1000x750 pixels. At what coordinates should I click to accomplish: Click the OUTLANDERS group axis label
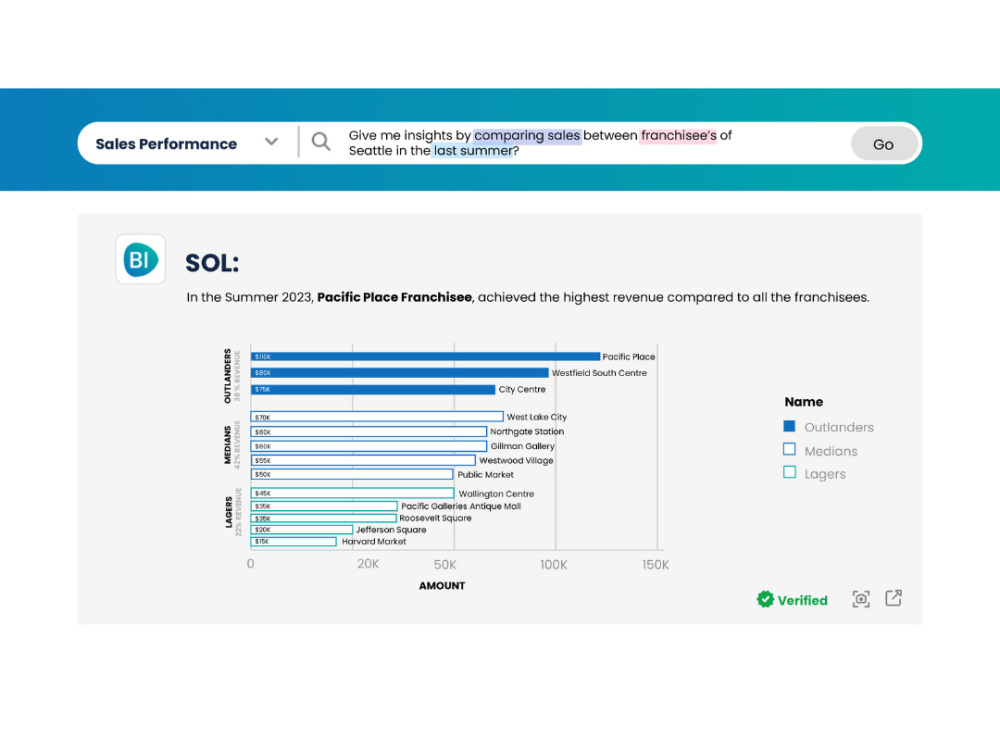click(227, 376)
